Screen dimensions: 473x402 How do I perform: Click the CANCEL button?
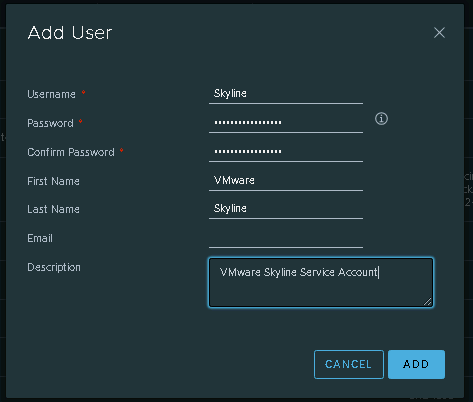tap(349, 364)
